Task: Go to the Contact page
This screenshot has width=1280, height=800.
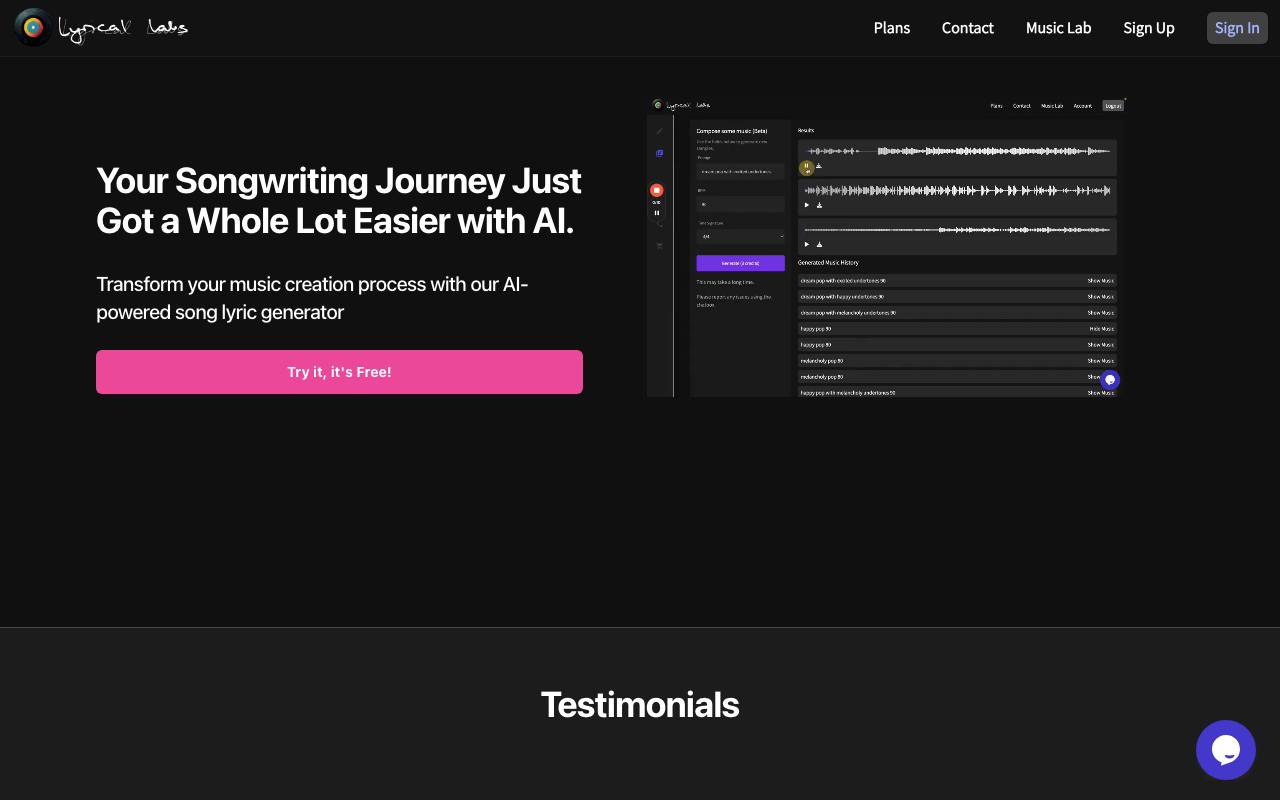Action: click(968, 28)
